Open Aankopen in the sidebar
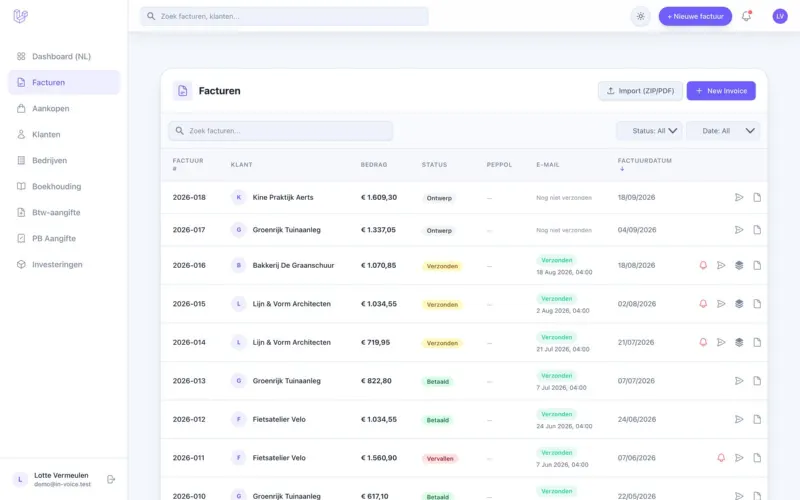 click(64, 108)
